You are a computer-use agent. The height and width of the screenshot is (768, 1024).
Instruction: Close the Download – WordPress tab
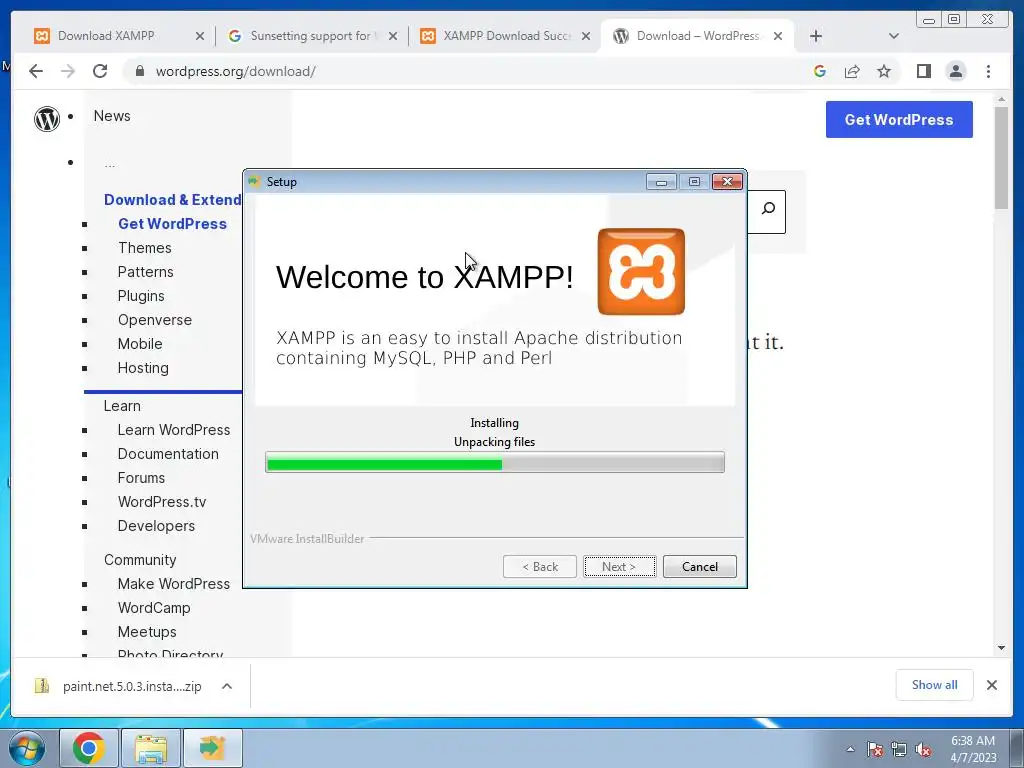click(778, 36)
